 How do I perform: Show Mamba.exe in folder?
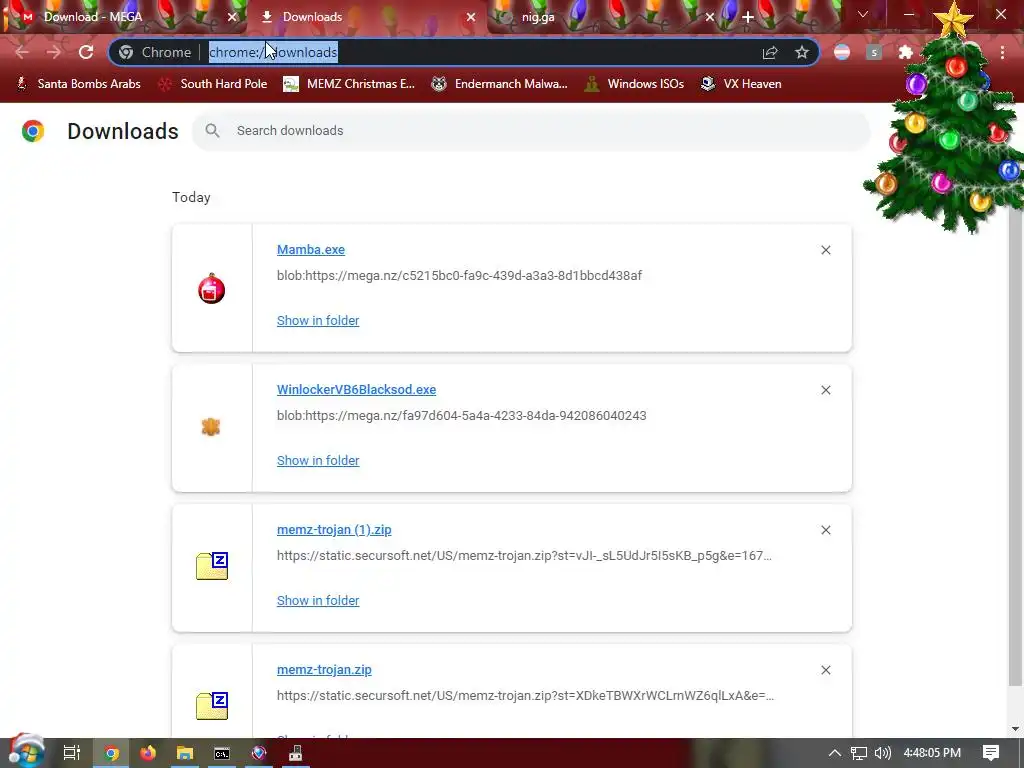318,321
